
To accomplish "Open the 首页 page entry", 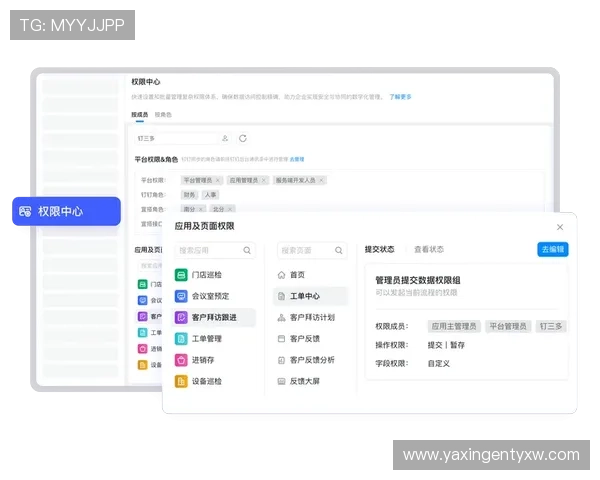I will 311,275.
